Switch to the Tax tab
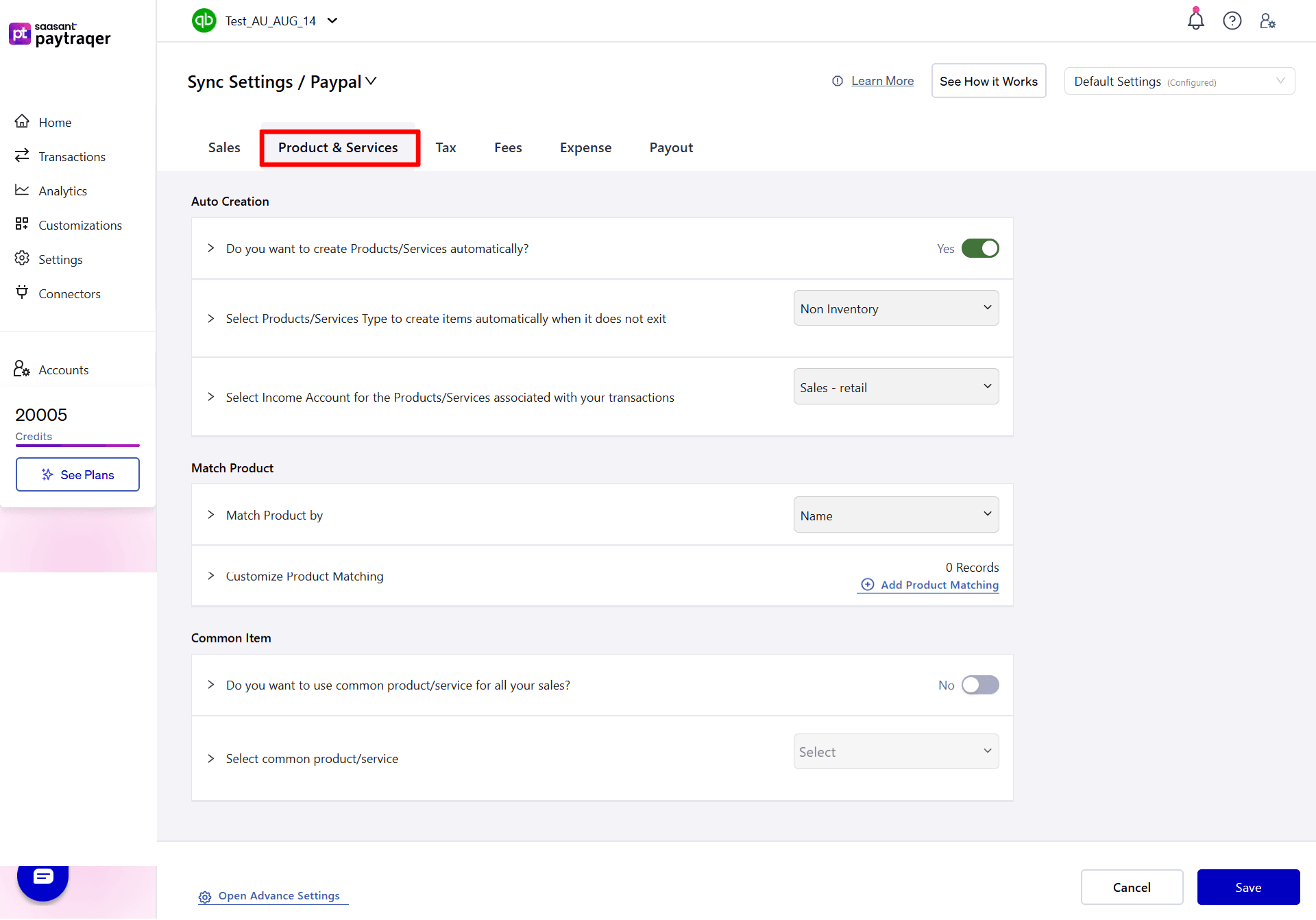 click(446, 147)
